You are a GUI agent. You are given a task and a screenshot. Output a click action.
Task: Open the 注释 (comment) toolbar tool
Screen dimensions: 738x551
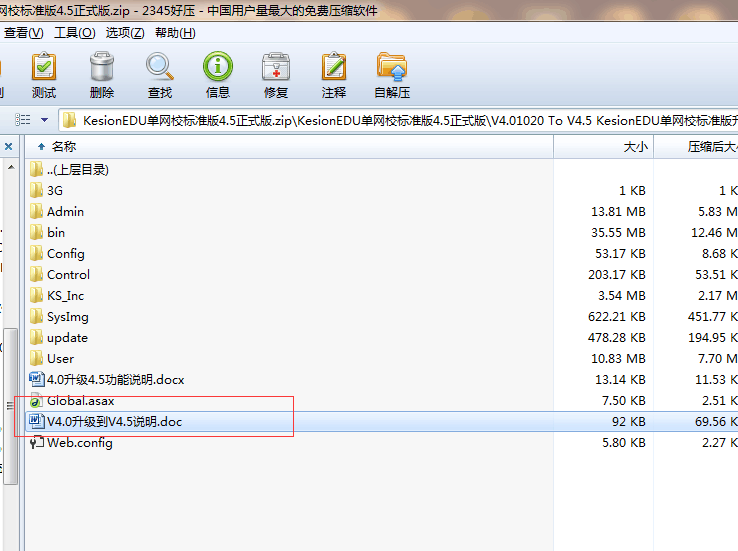tap(334, 76)
